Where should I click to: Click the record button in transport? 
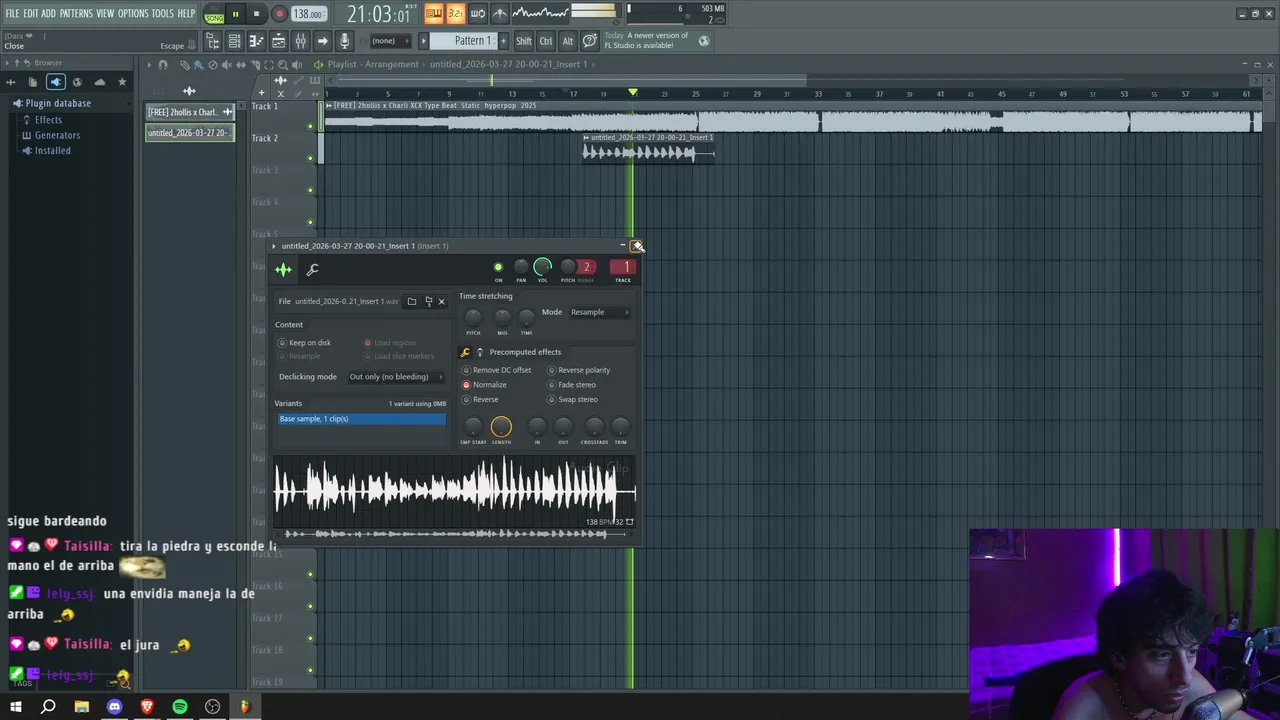[279, 14]
